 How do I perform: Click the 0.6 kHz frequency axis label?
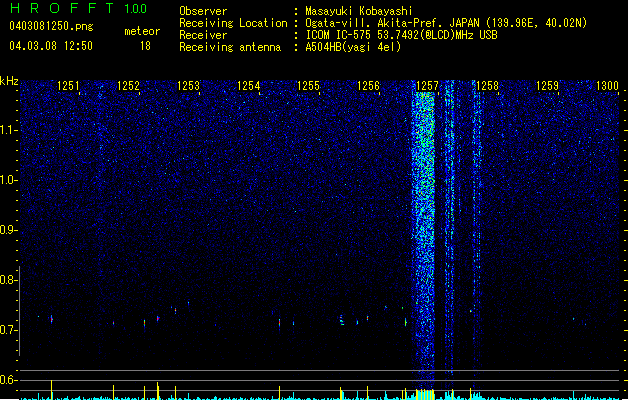(8, 380)
